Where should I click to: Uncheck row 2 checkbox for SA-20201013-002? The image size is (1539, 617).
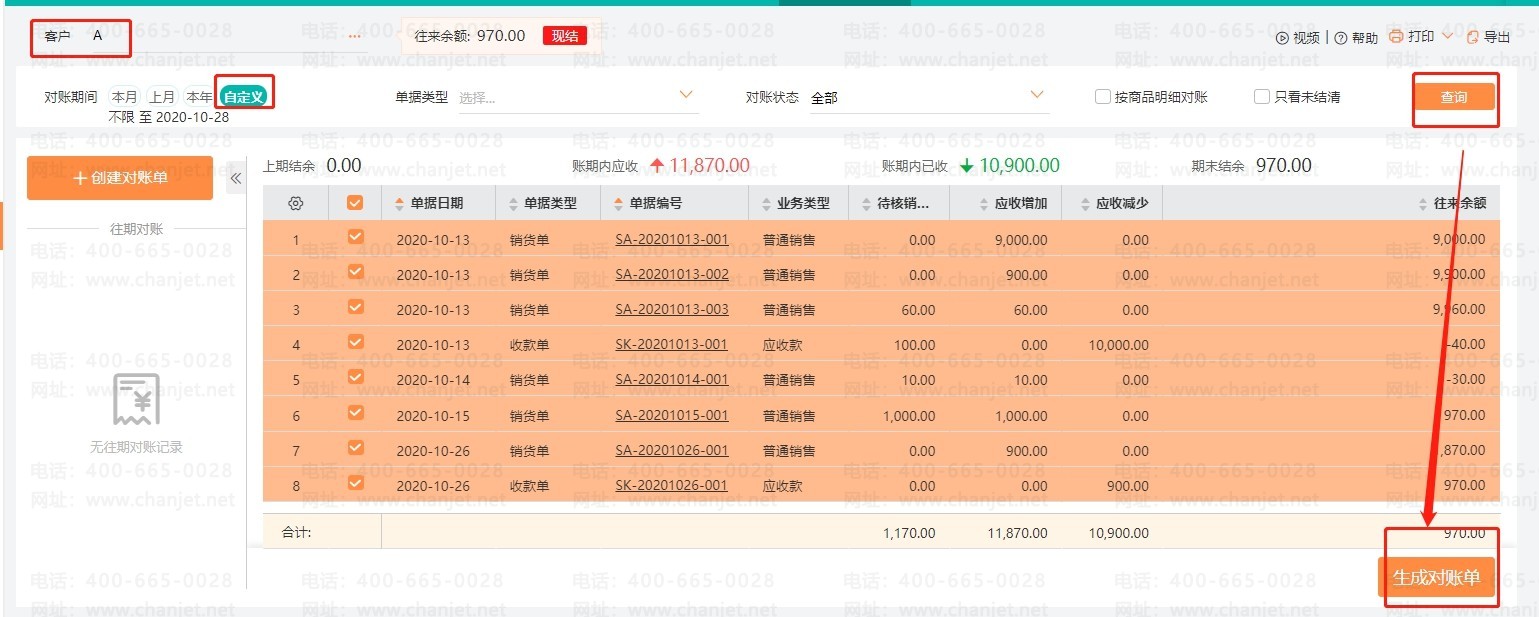click(x=355, y=272)
